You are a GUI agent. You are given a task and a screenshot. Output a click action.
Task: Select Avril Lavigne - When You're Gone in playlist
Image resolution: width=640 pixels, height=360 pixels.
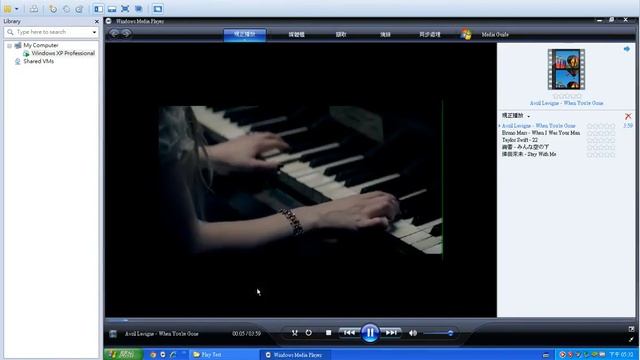[538, 126]
